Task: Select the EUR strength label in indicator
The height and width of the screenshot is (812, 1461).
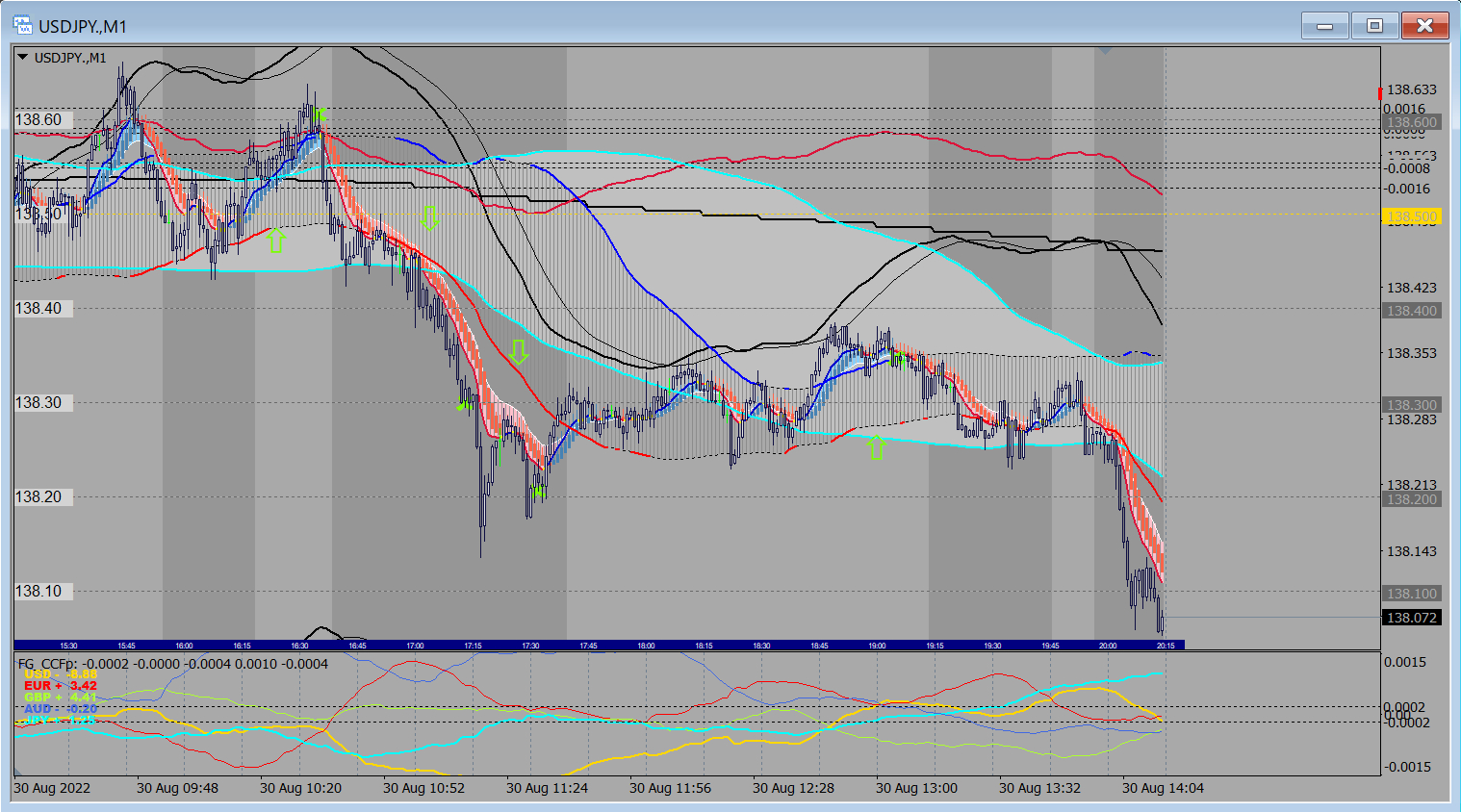Action: coord(60,686)
